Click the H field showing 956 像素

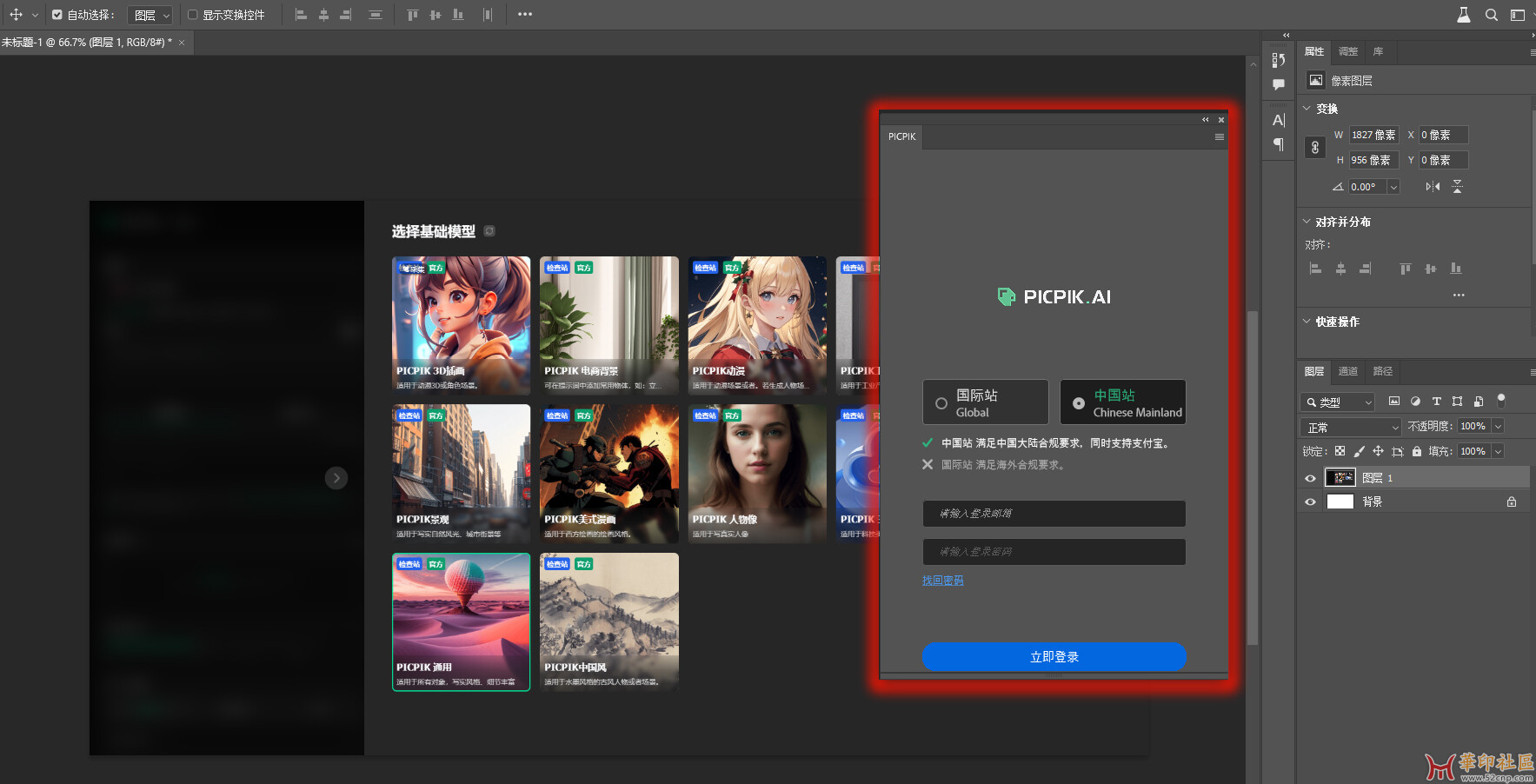(1373, 160)
